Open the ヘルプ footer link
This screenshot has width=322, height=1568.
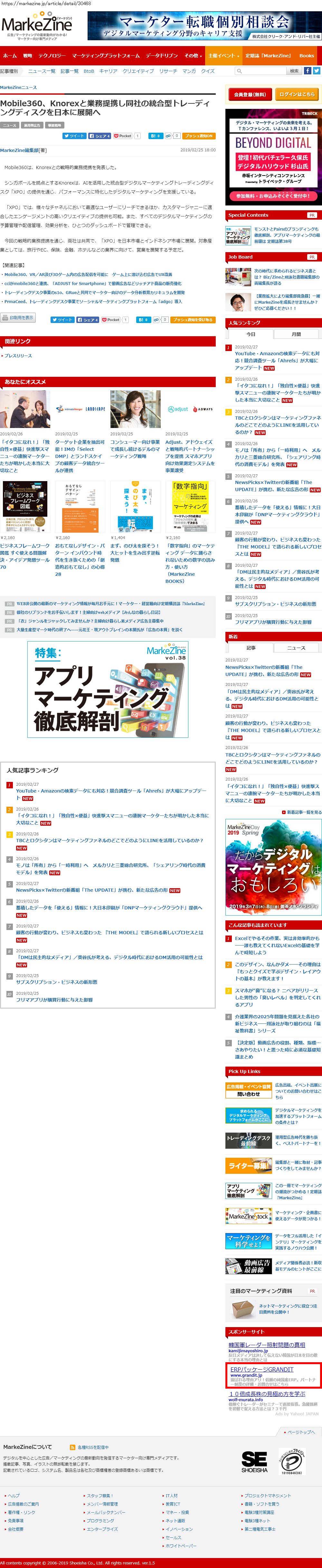[14, 1495]
